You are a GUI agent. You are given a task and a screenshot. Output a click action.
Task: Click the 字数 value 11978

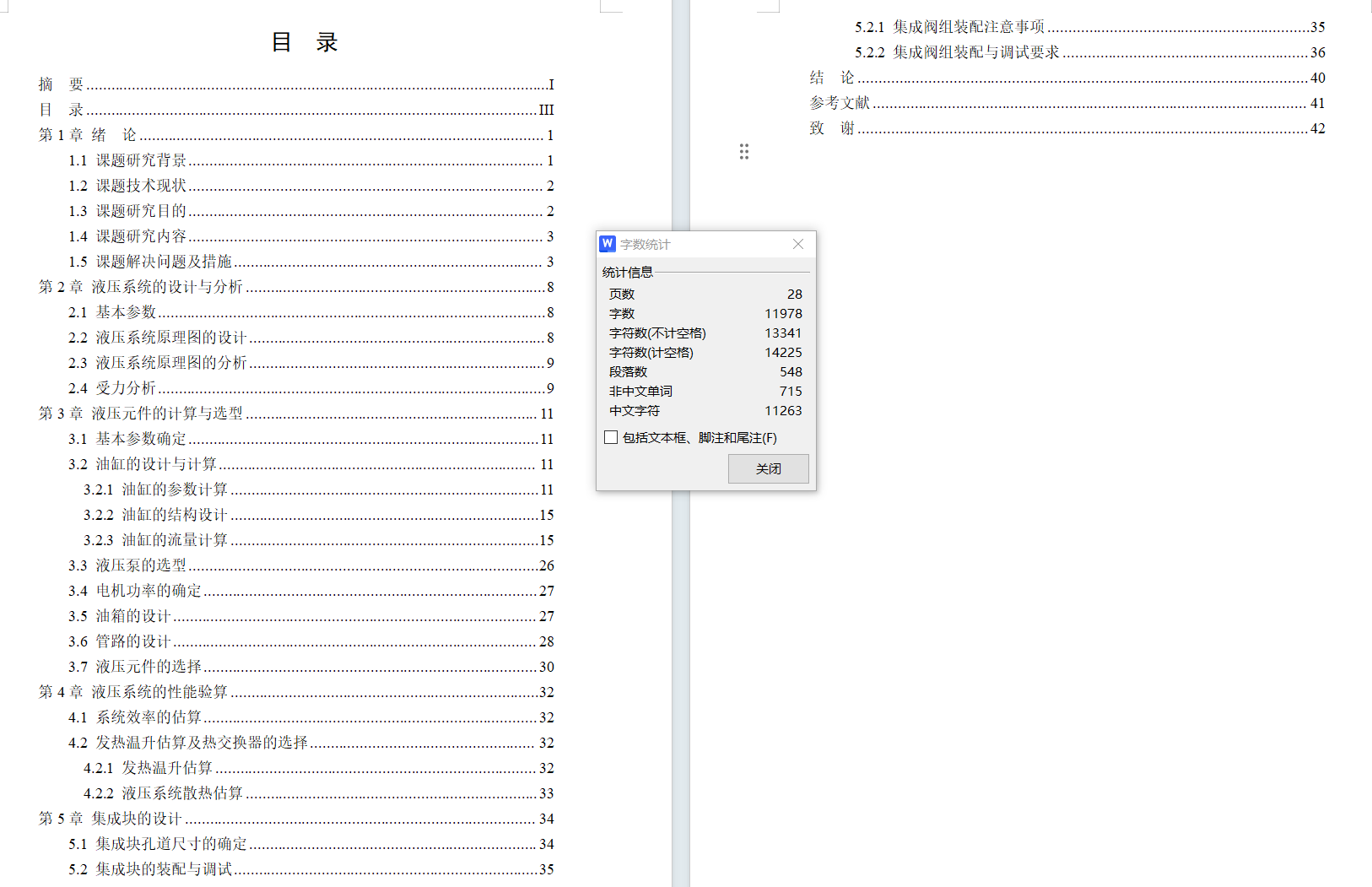783,313
